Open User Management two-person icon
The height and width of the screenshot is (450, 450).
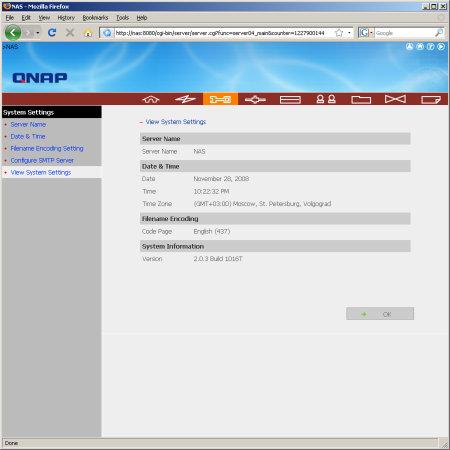[326, 99]
